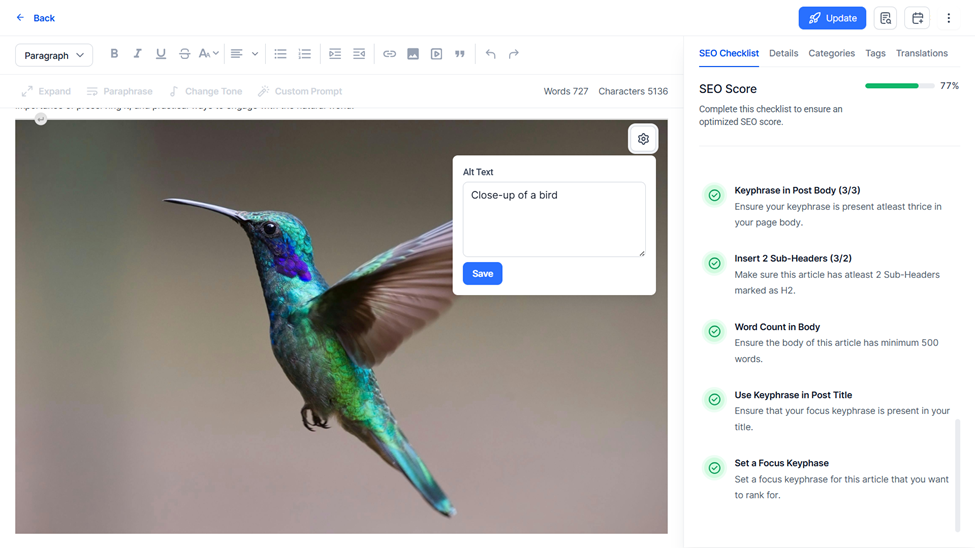This screenshot has width=975, height=548.
Task: Click the Custom Prompt AI tool
Action: pos(300,91)
